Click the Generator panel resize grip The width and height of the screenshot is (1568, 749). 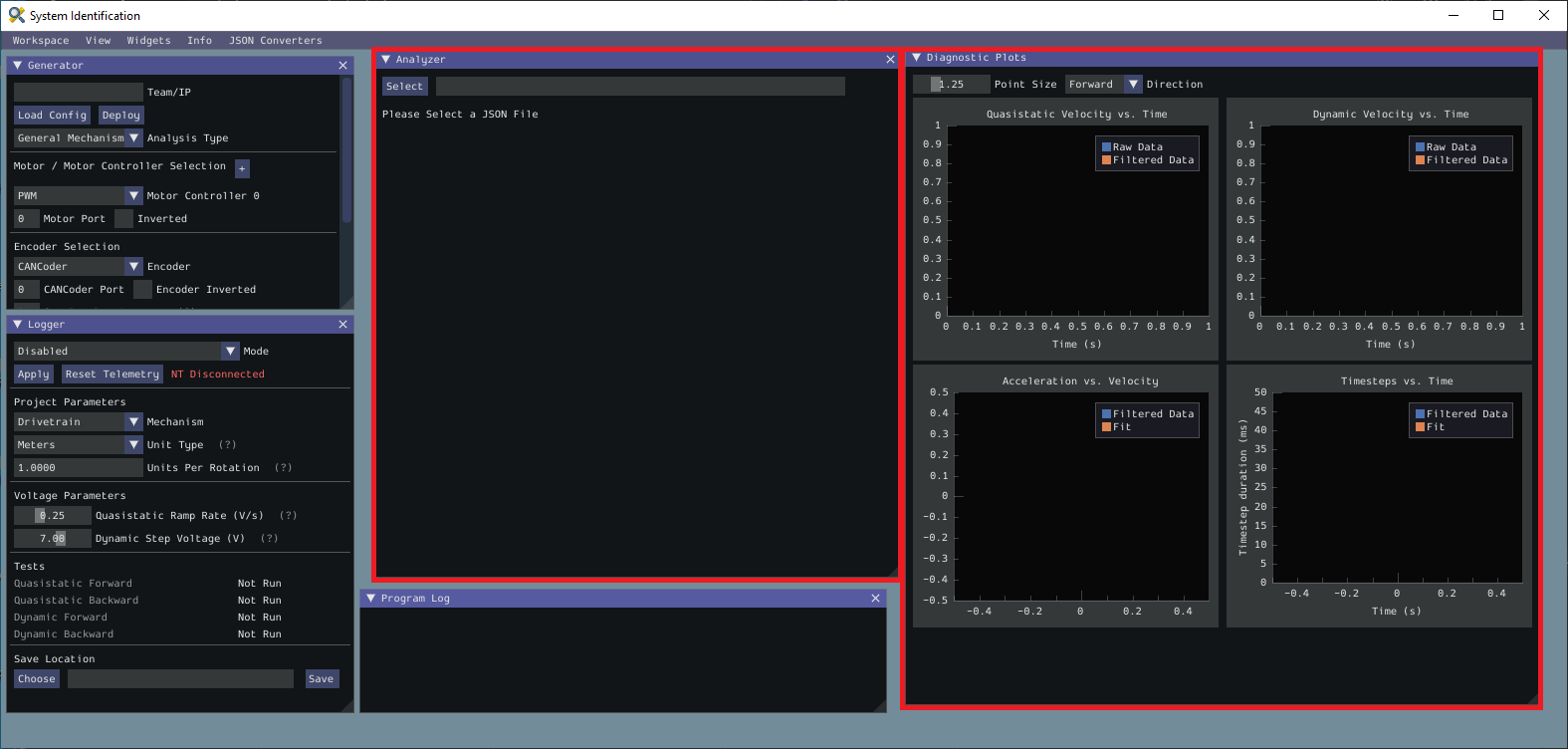346,302
